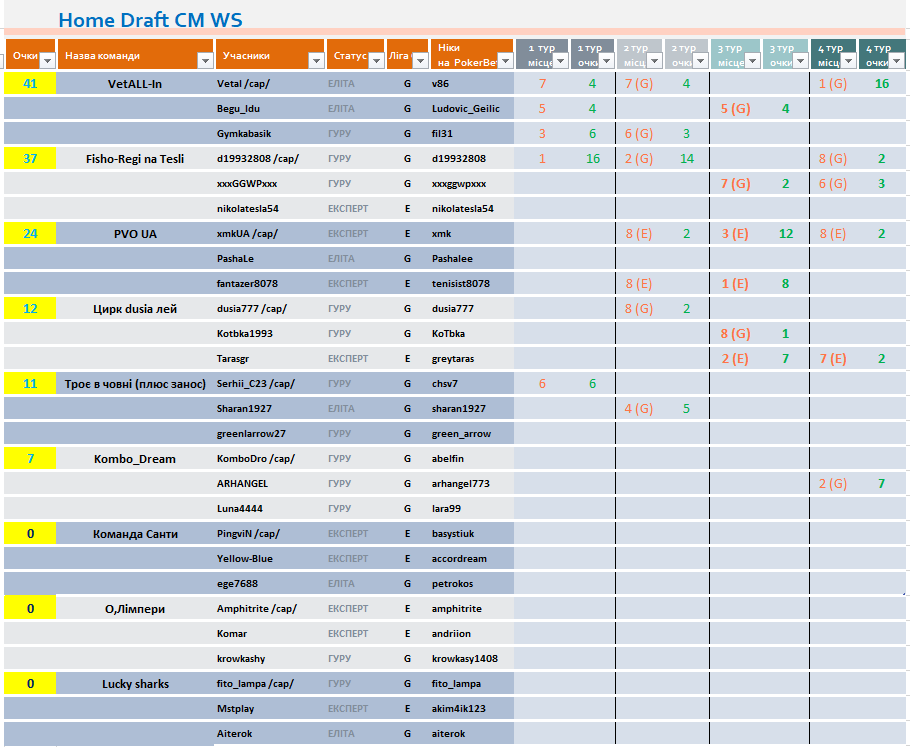Select the nick arhangel773

(461, 483)
